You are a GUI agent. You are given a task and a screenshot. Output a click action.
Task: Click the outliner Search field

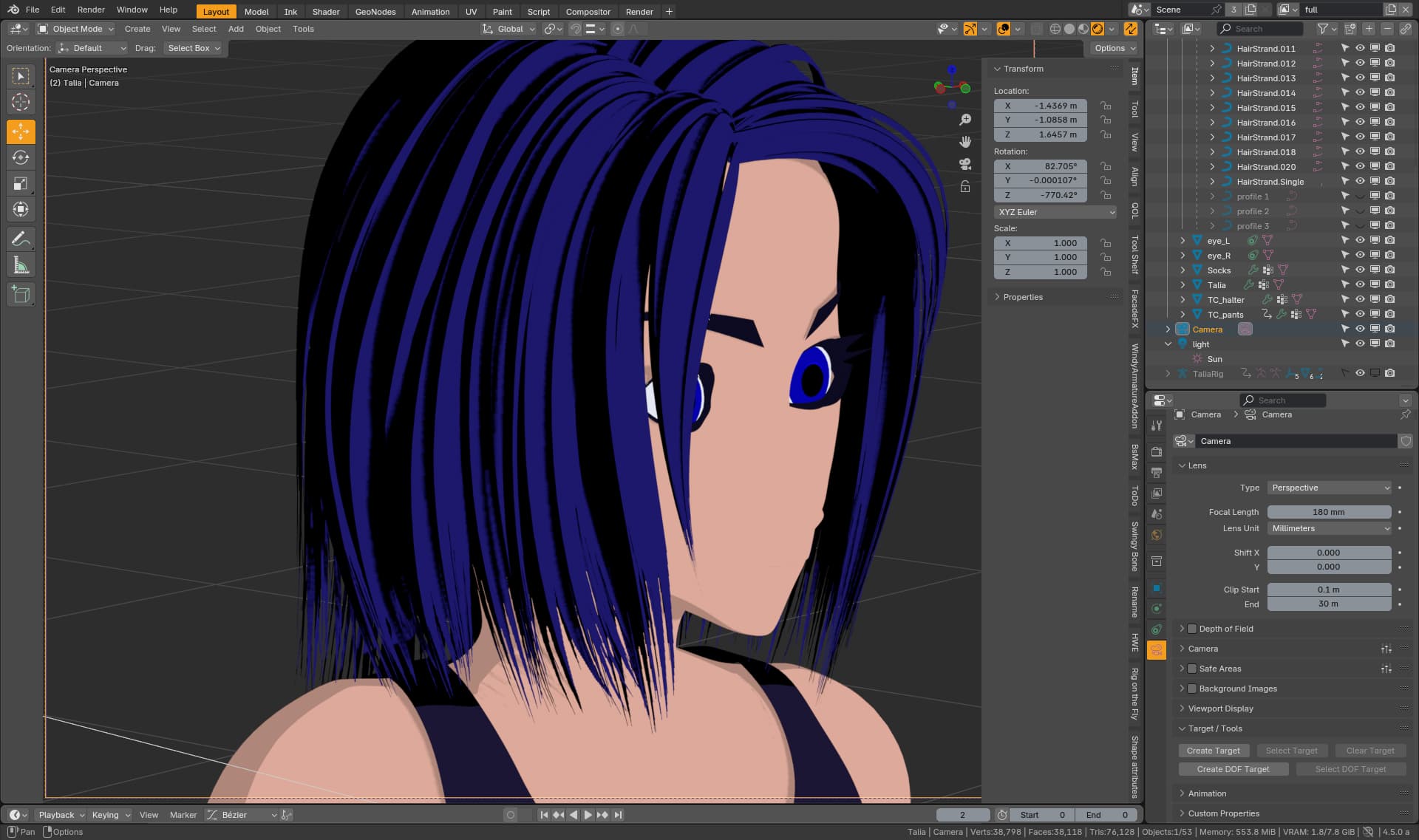click(1260, 29)
